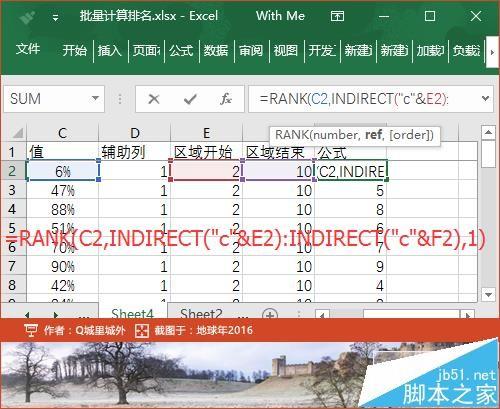Switch to the 审阅 ribbon tab
This screenshot has height=409, width=500.
click(251, 50)
